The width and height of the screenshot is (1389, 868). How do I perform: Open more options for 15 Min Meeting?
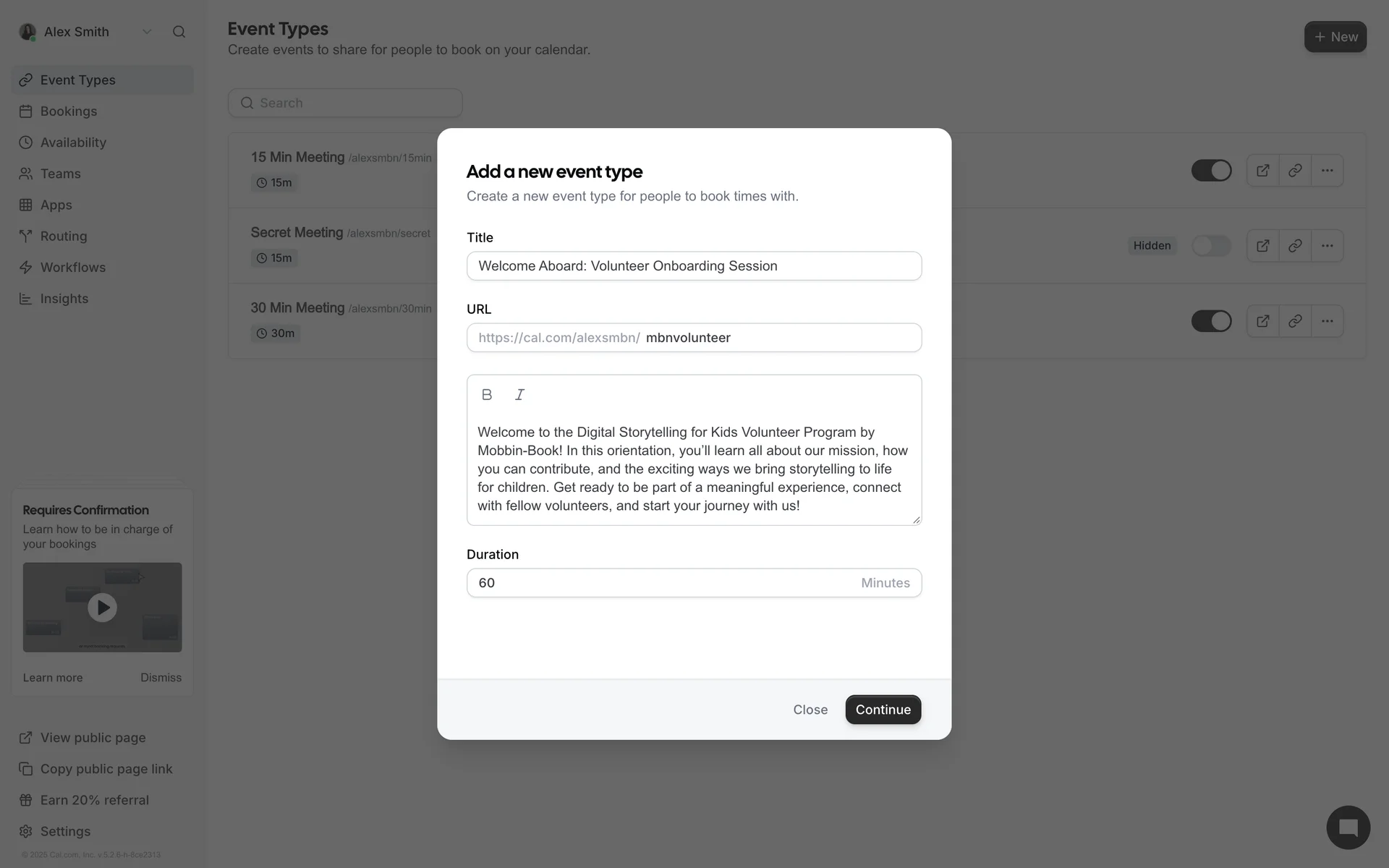click(1327, 171)
